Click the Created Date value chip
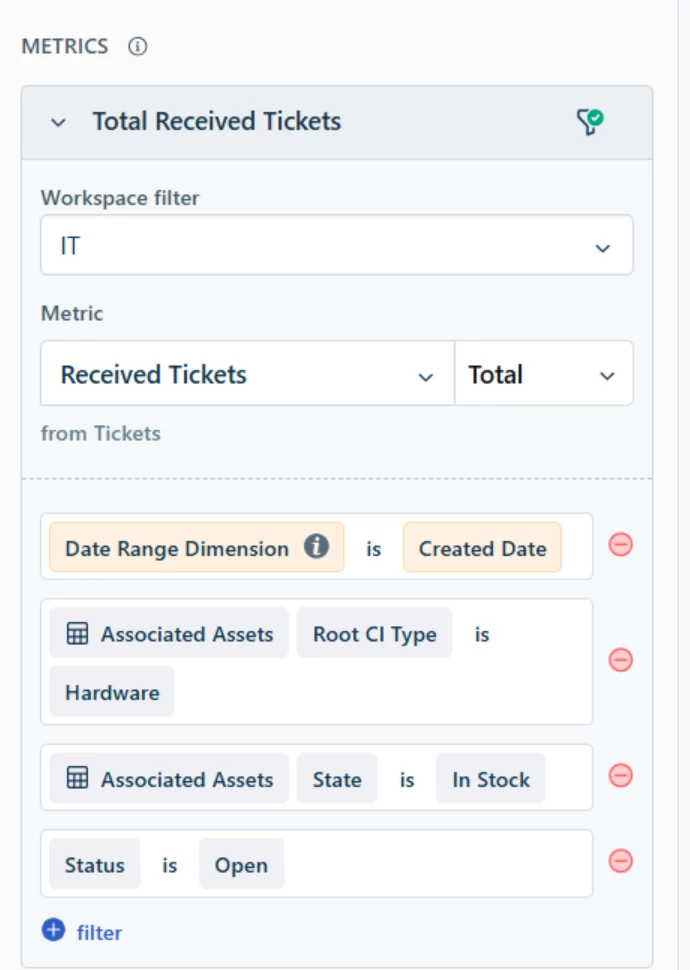This screenshot has width=690, height=970. pos(482,547)
